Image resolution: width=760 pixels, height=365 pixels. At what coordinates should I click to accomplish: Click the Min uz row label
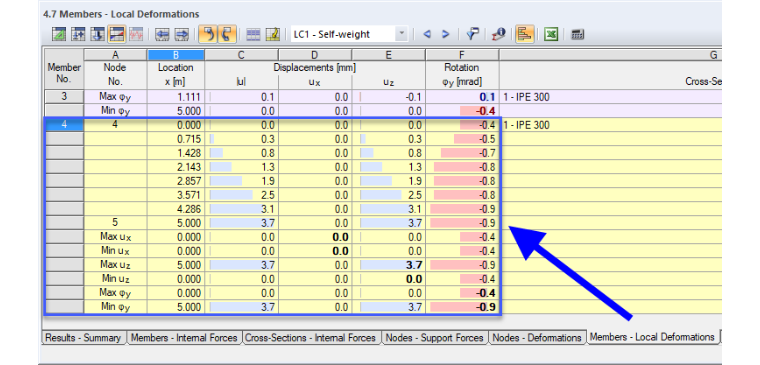pyautogui.click(x=115, y=279)
